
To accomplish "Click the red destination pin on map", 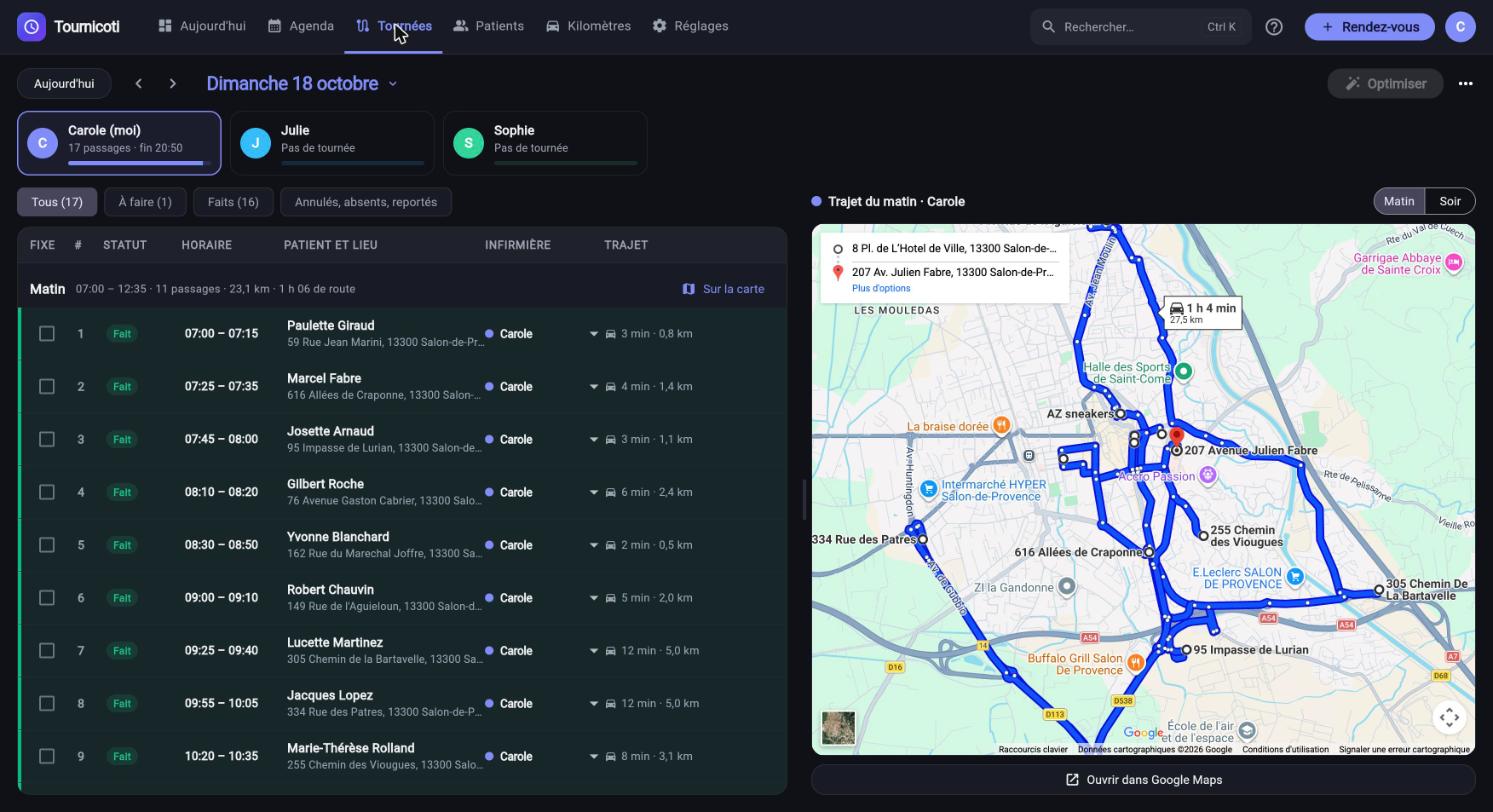I will (x=1177, y=436).
